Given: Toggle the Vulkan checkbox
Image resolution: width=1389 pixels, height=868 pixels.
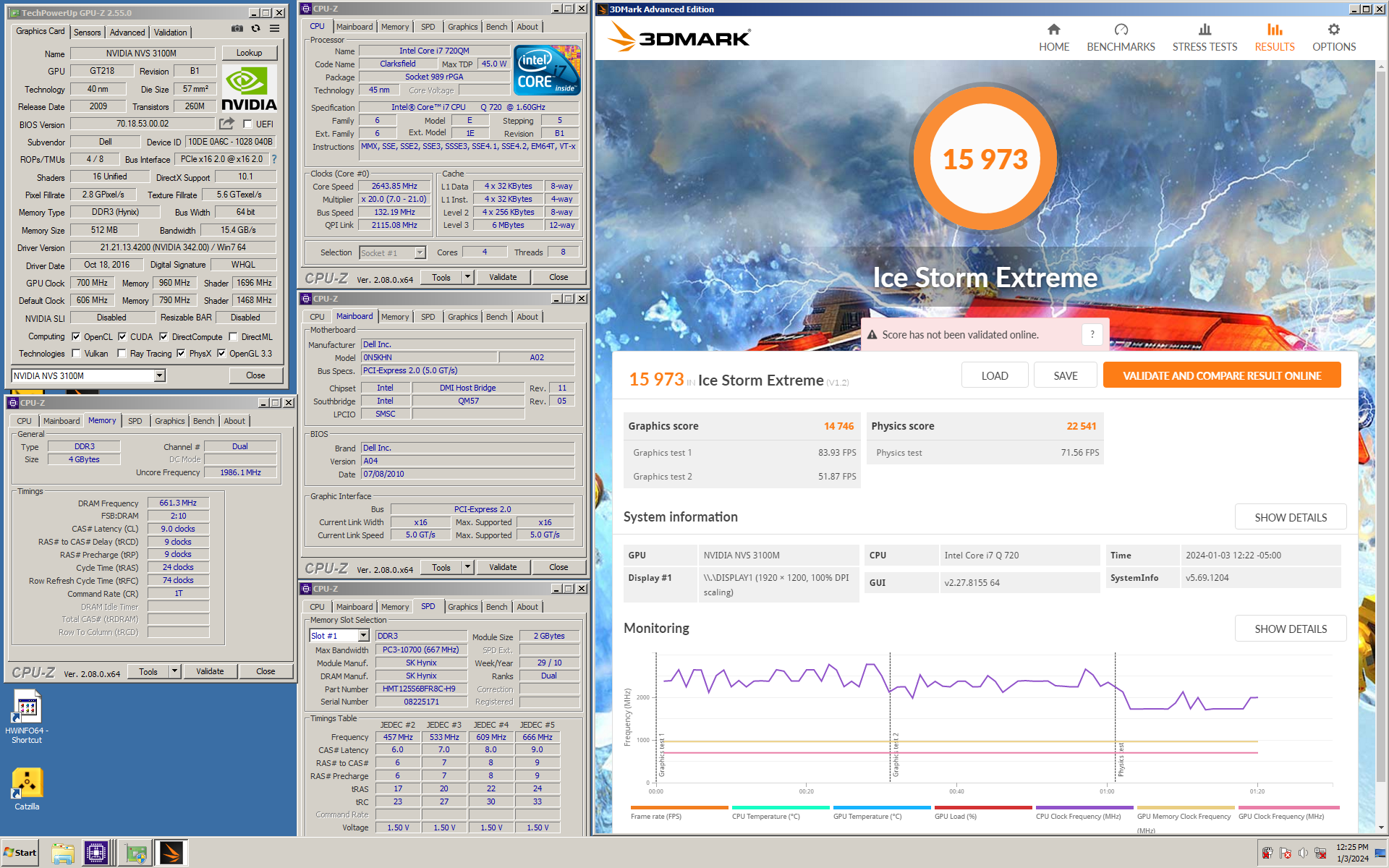Looking at the screenshot, I should click(x=76, y=354).
